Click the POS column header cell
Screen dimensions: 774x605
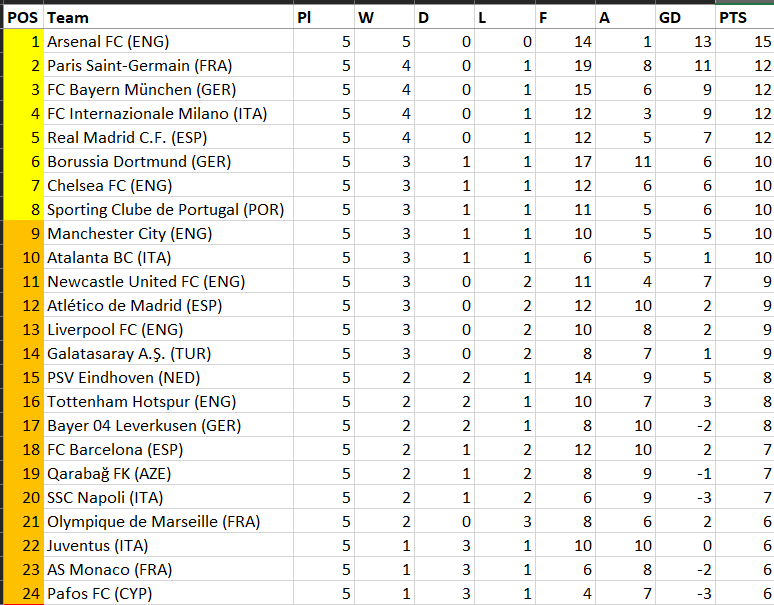(22, 17)
